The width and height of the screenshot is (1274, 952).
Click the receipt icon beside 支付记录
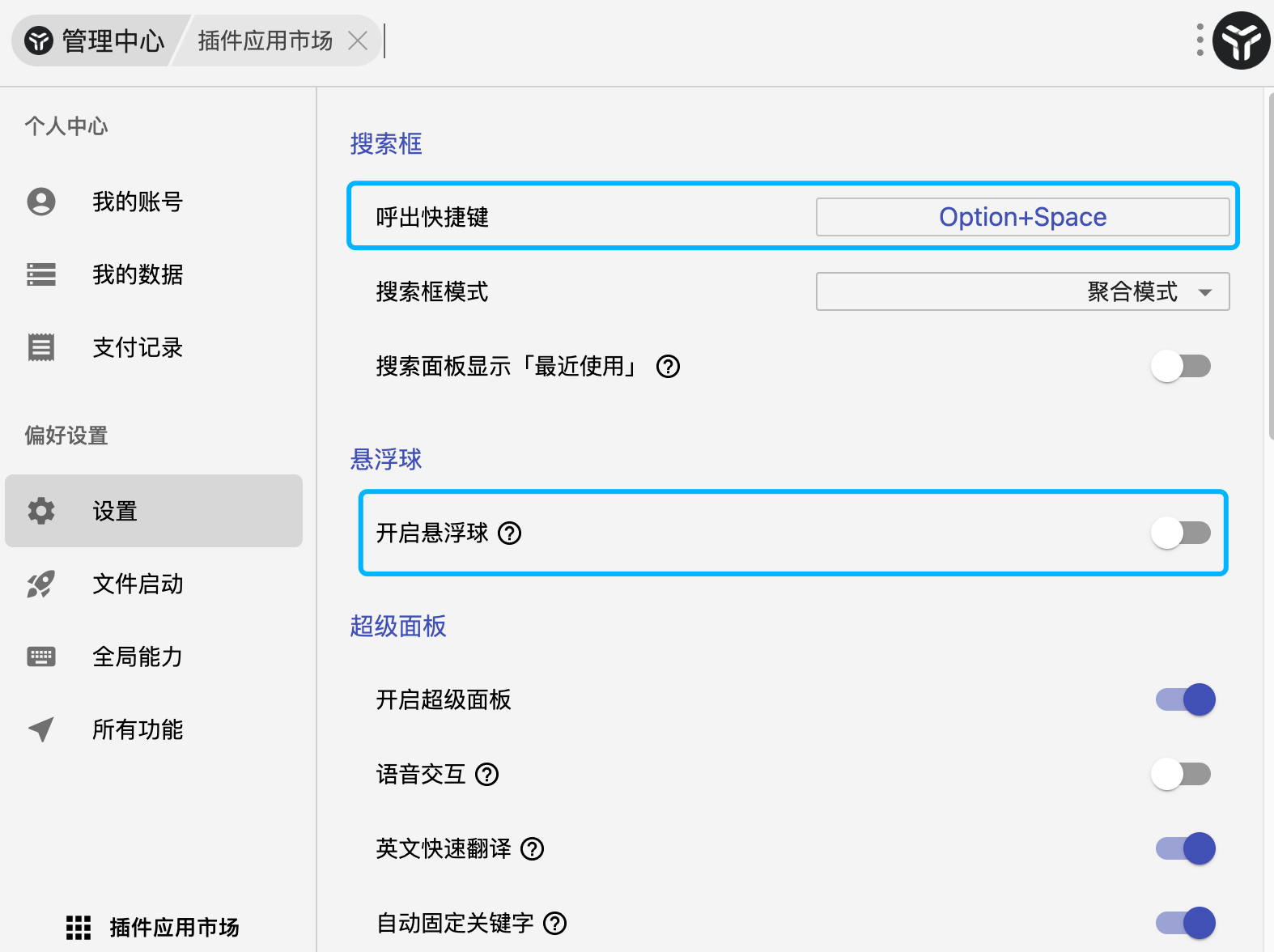41,347
